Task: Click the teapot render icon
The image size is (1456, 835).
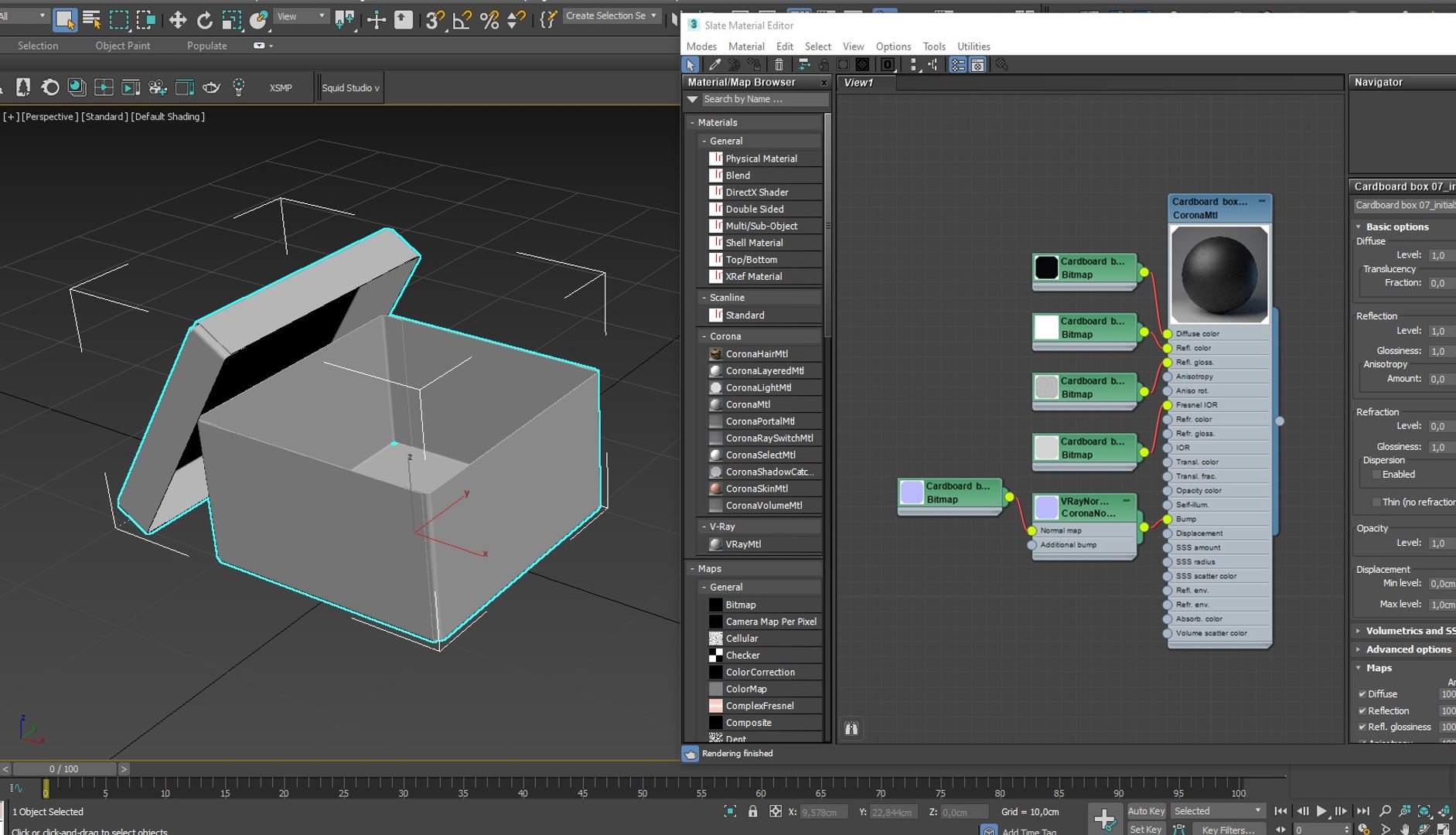Action: click(x=211, y=87)
